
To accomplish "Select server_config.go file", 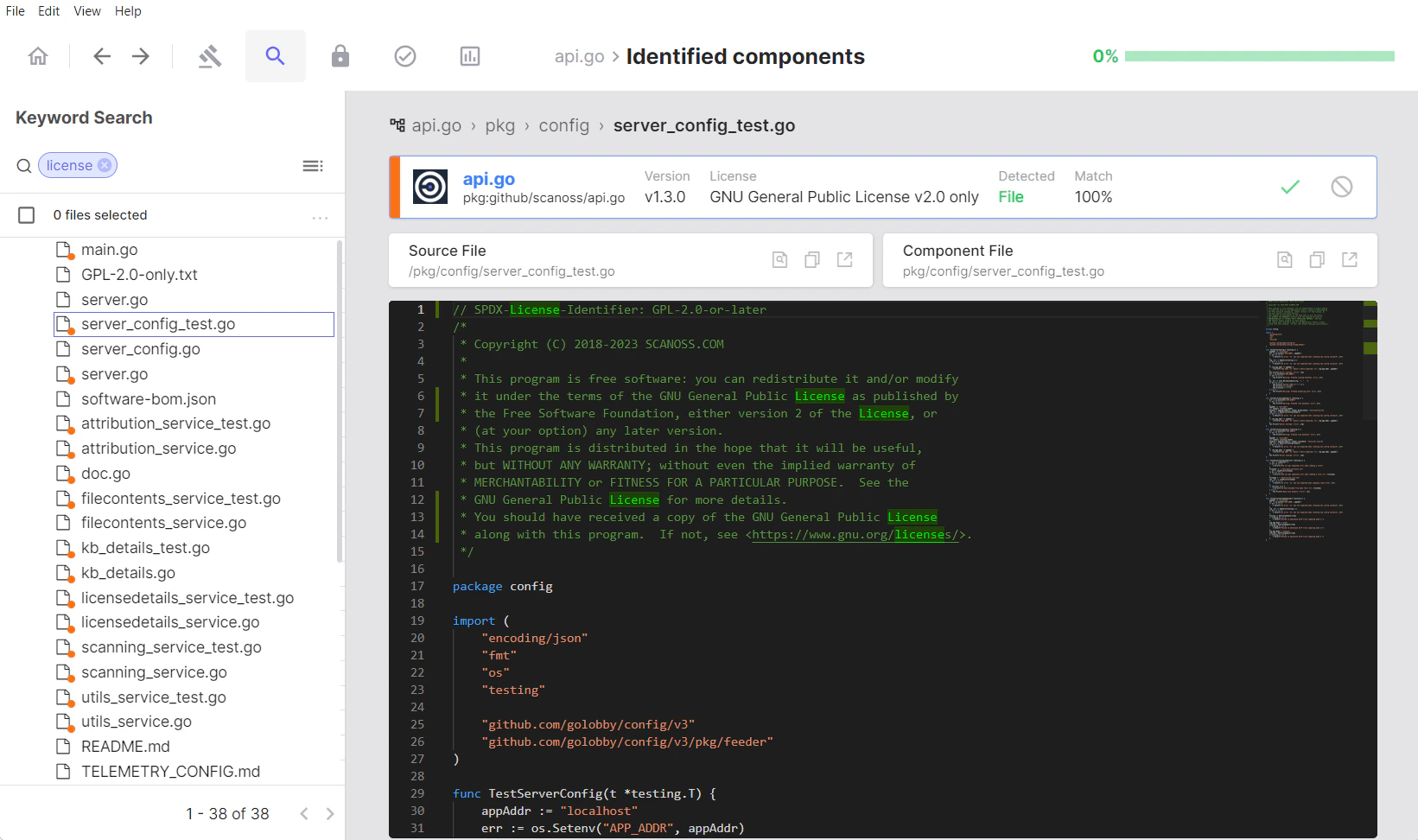I will point(141,349).
